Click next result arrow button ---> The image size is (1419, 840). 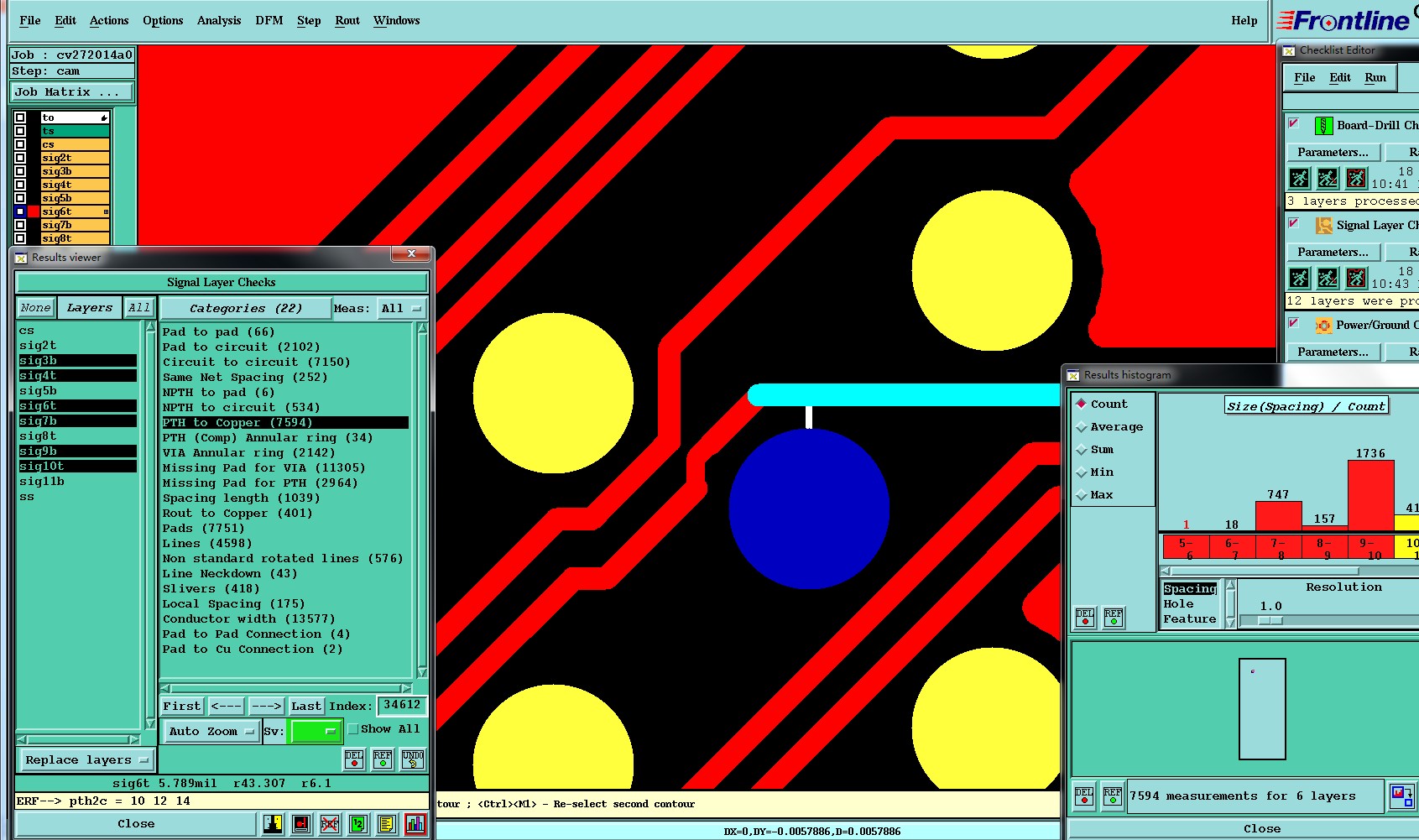tap(266, 706)
